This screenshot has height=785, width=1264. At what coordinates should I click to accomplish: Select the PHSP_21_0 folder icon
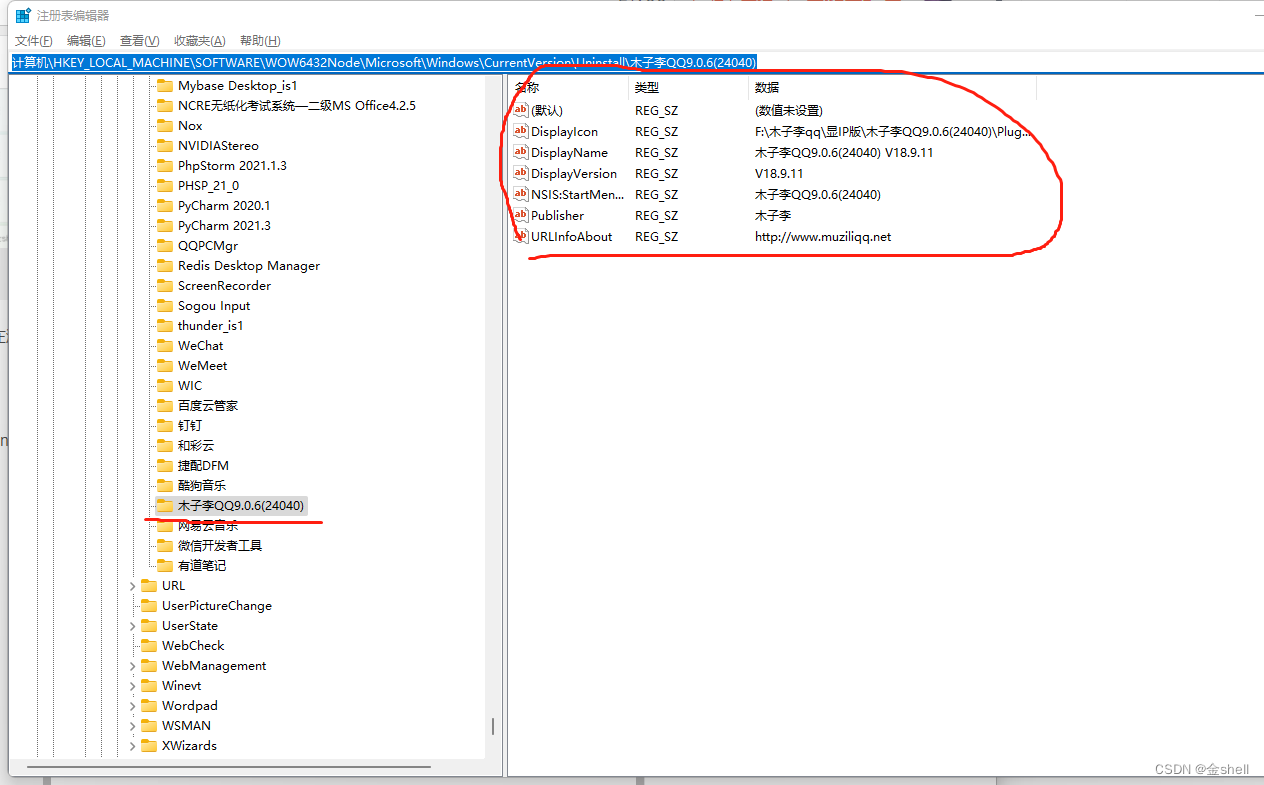[164, 186]
